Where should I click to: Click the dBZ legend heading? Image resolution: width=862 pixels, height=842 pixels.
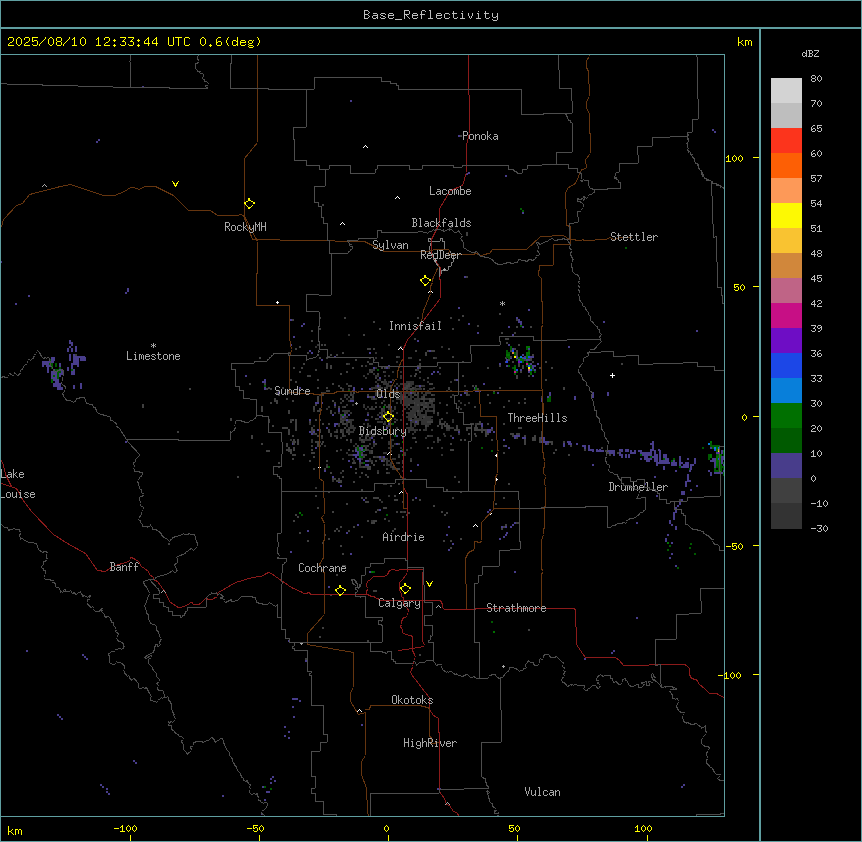click(810, 53)
